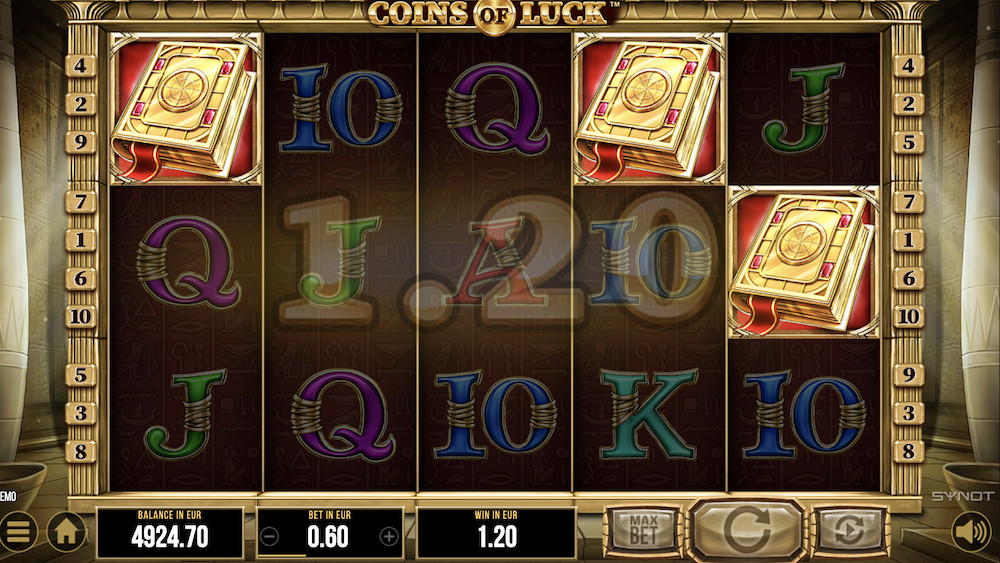Toggle autoplay spin button
This screenshot has height=563, width=1000.
pyautogui.click(x=849, y=529)
